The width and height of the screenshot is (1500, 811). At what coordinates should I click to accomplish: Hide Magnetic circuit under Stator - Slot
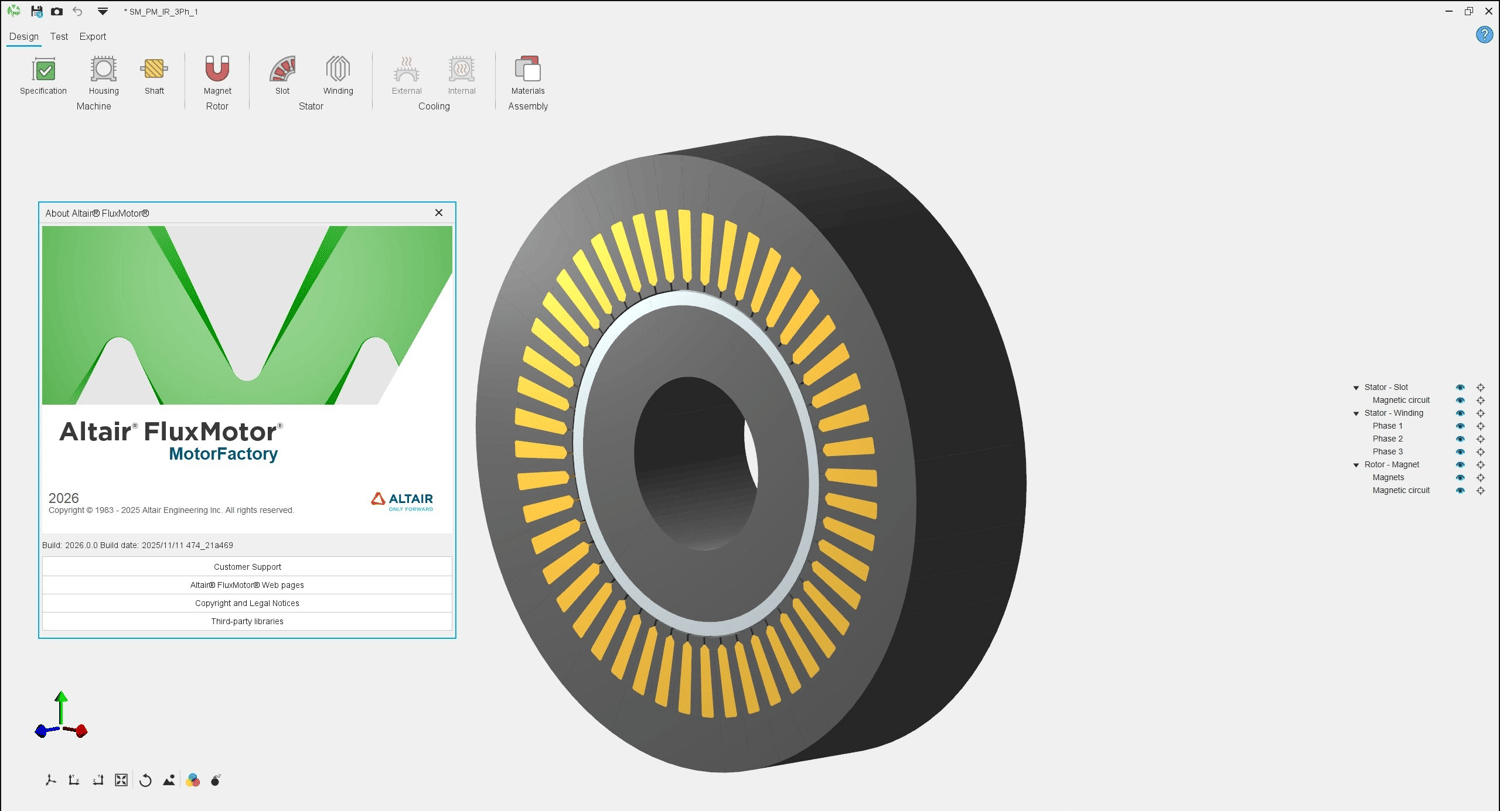click(x=1460, y=400)
